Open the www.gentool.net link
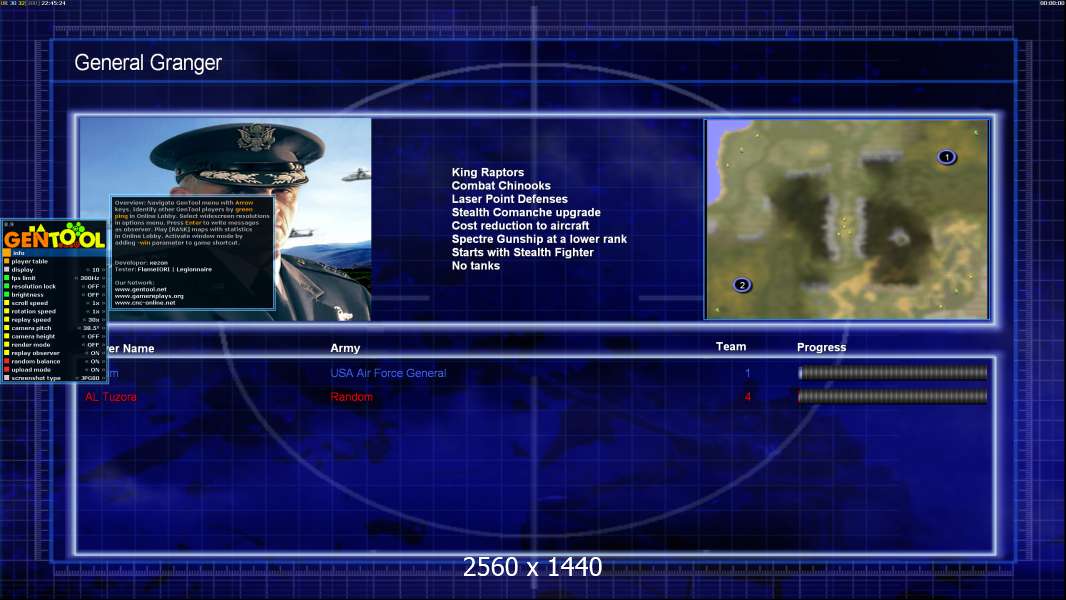 [139, 290]
